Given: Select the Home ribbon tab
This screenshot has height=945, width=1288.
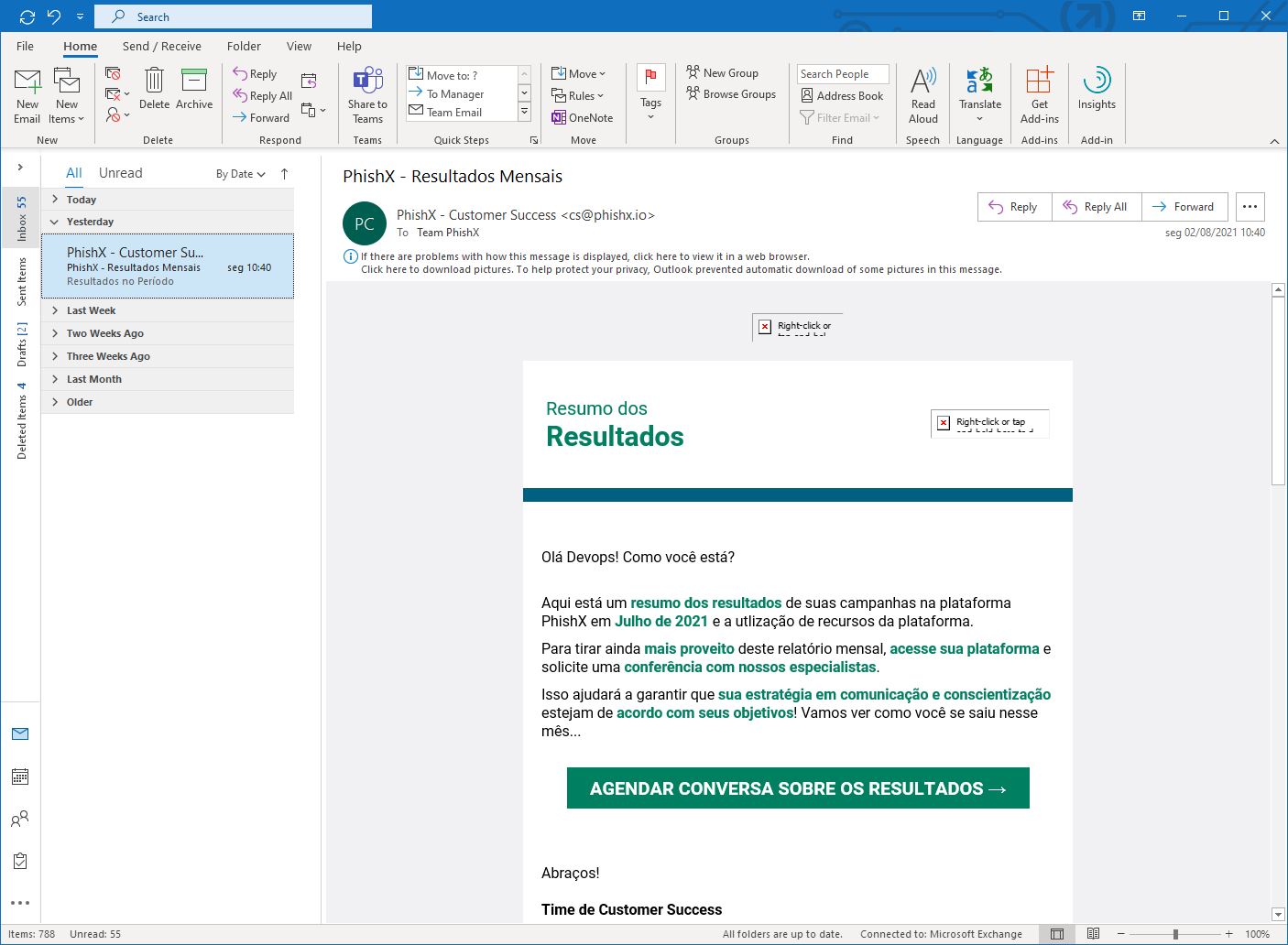Looking at the screenshot, I should 80,46.
